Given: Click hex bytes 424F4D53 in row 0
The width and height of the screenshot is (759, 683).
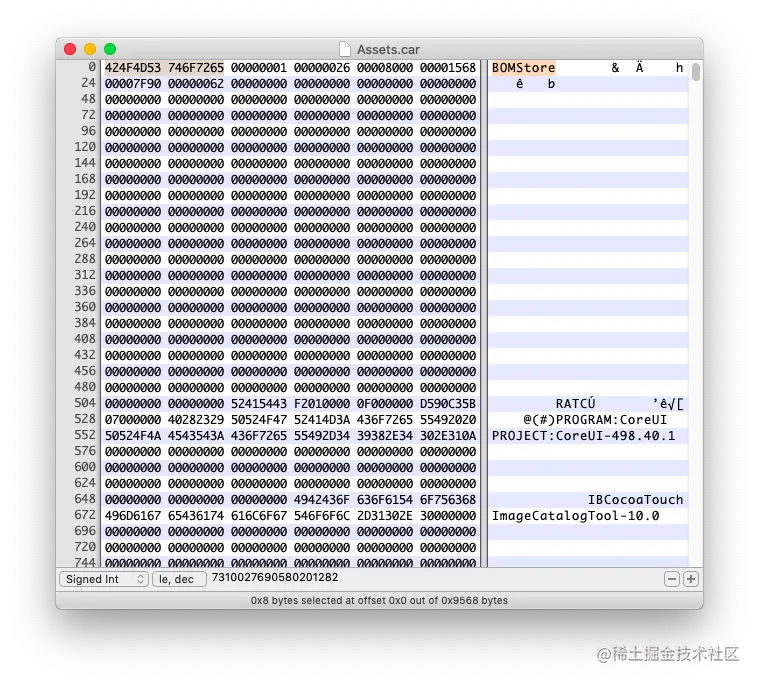Looking at the screenshot, I should click(133, 68).
